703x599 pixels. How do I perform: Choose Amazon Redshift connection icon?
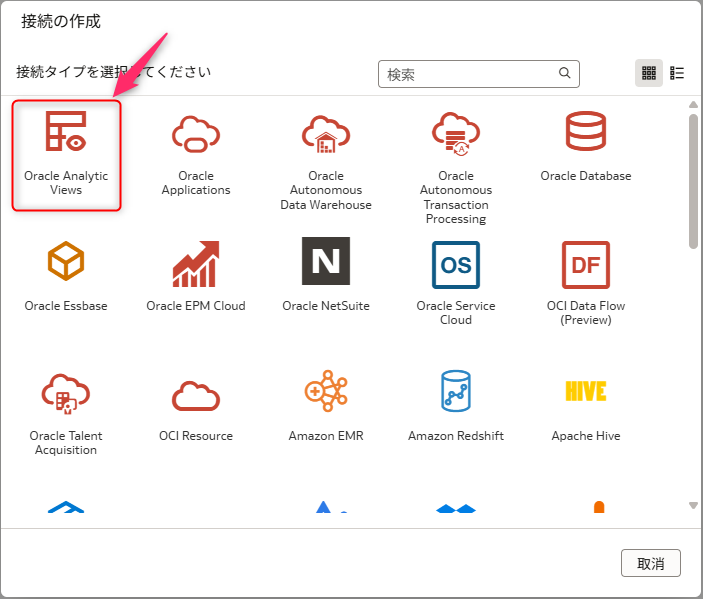click(x=456, y=391)
